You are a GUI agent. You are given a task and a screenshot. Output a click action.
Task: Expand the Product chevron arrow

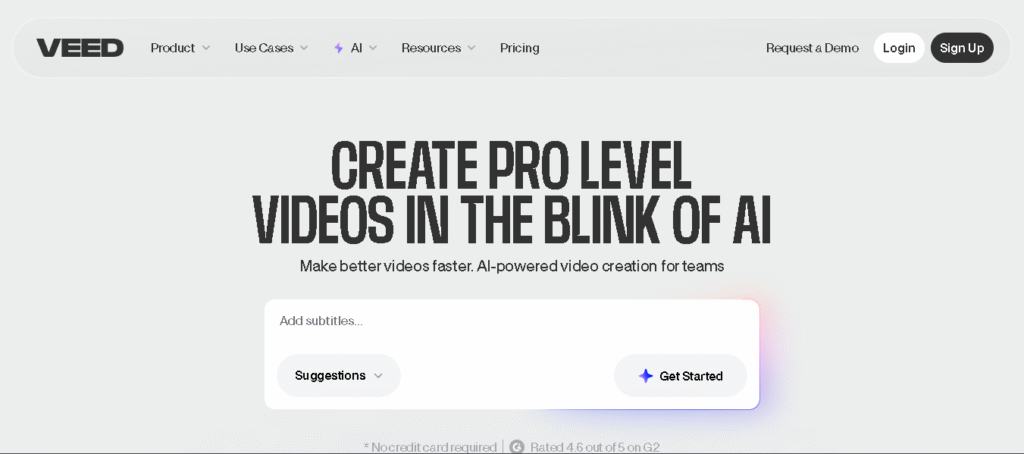tap(206, 48)
